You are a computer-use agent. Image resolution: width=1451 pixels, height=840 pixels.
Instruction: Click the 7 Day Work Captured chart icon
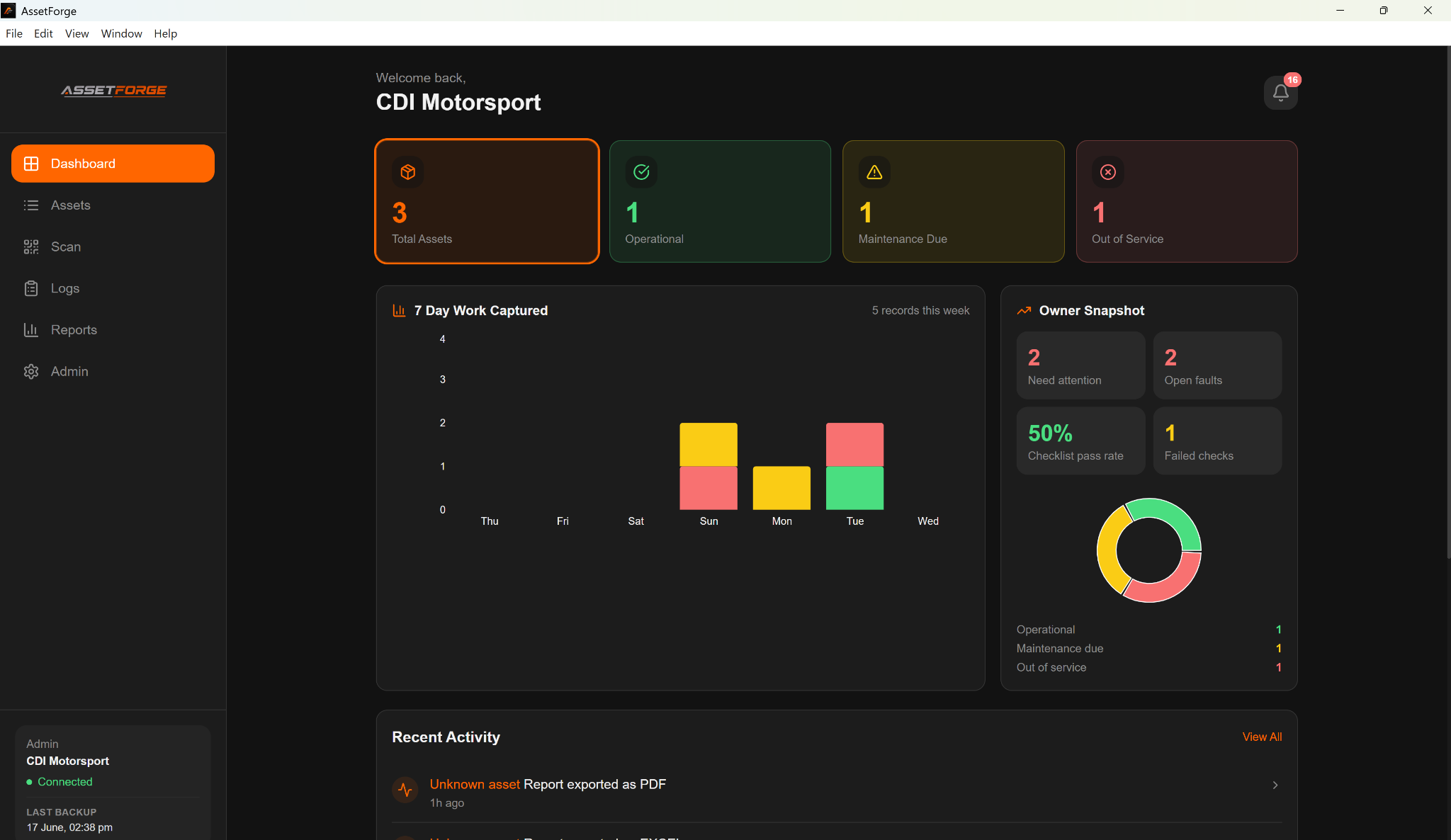399,311
